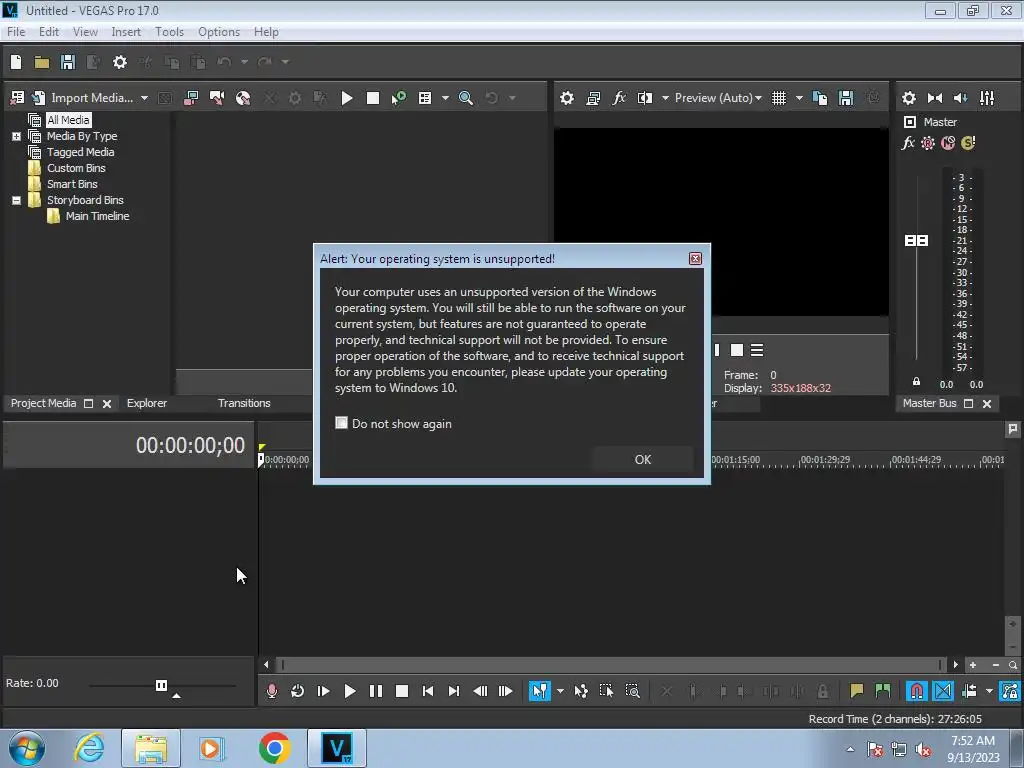Viewport: 1024px width, 768px height.
Task: Open the Master Bus mixer faders icon
Action: [x=987, y=98]
